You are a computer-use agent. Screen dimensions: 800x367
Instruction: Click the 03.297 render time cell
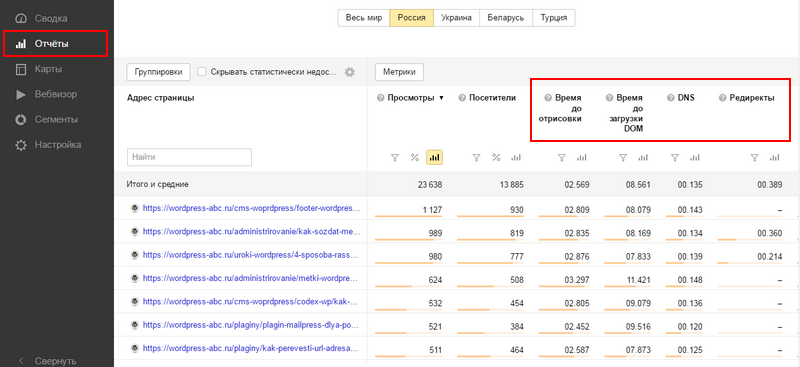(x=577, y=280)
